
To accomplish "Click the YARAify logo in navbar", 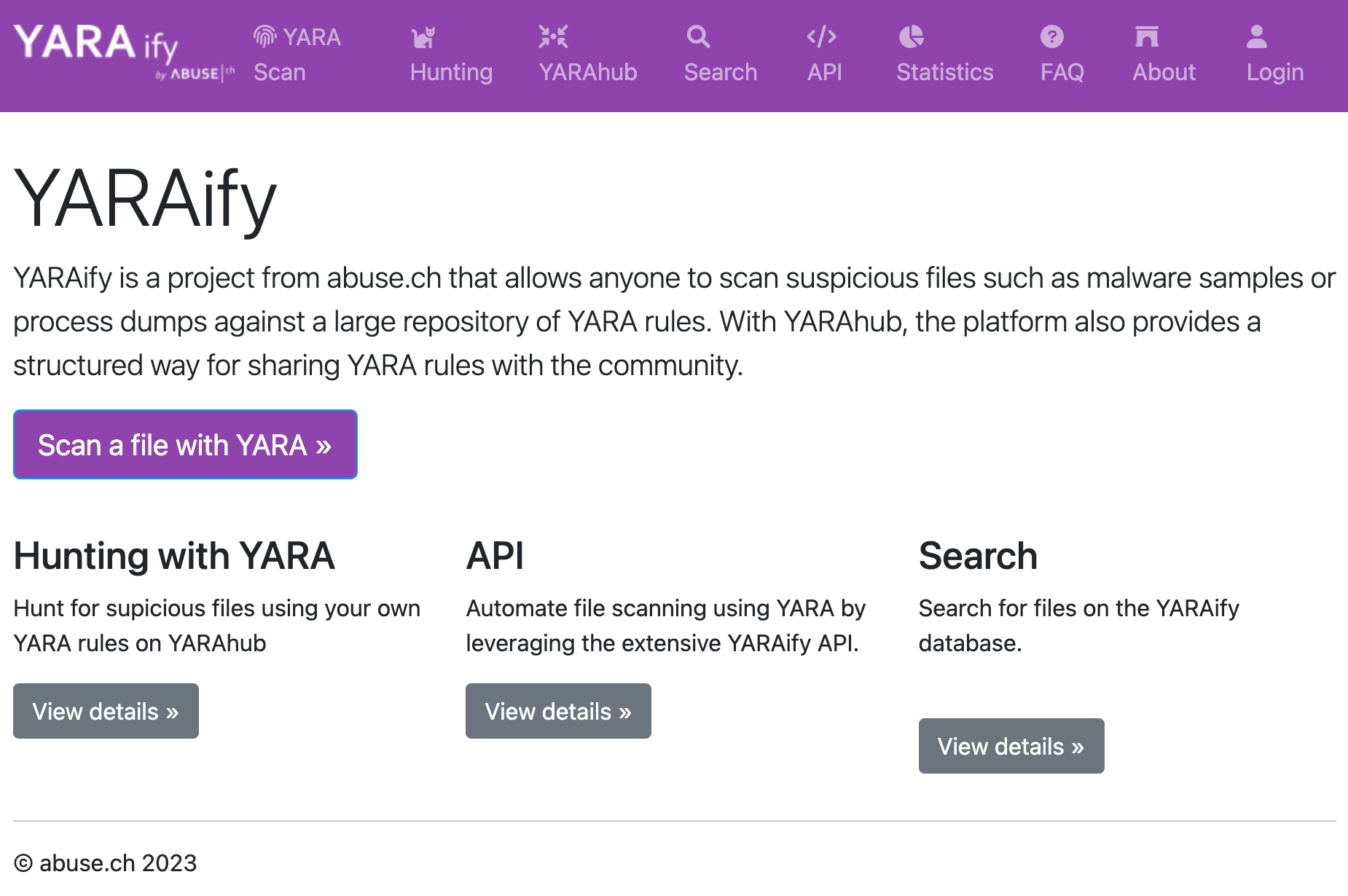I will tap(124, 54).
